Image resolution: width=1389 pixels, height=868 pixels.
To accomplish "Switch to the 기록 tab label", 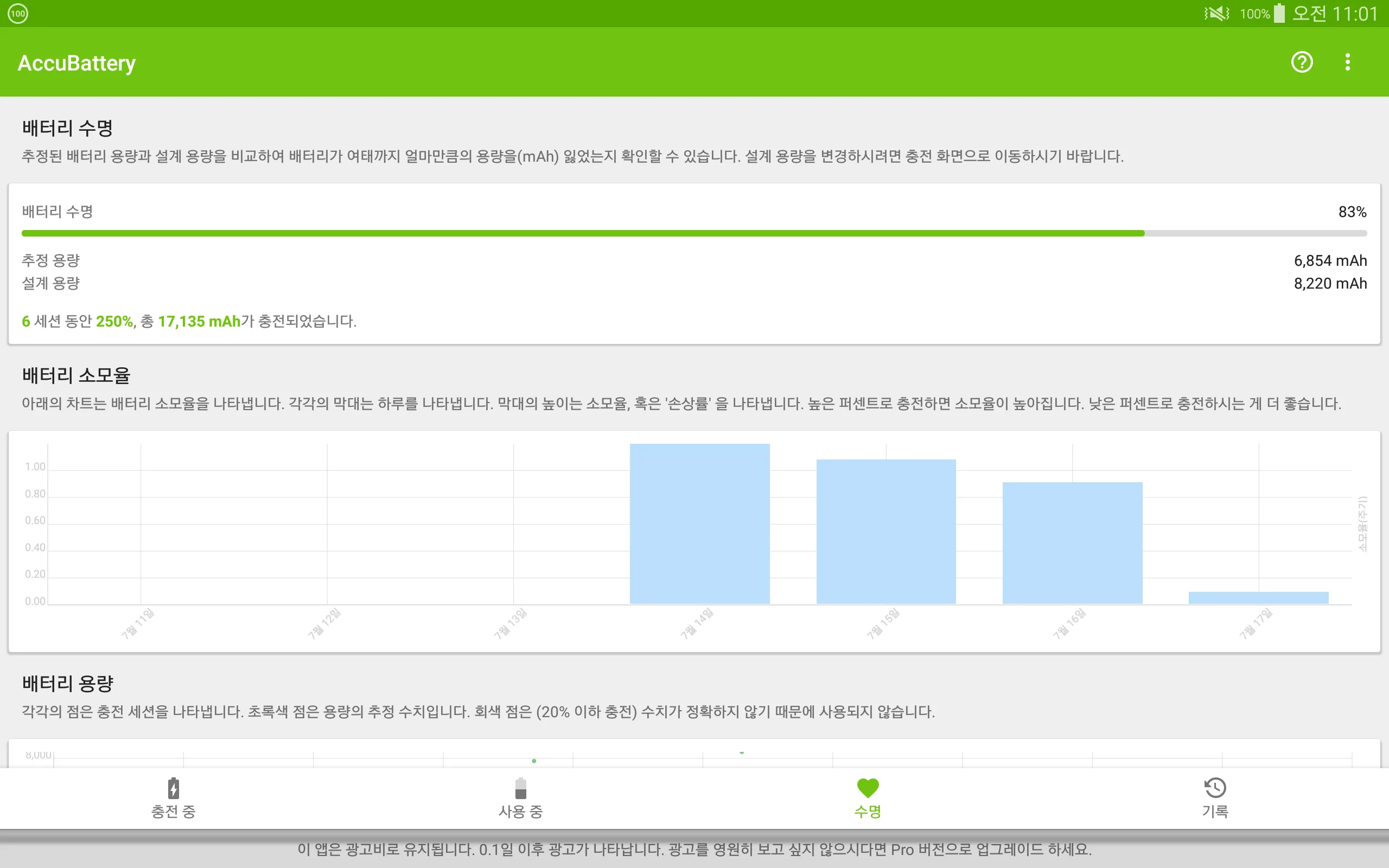I will [1215, 811].
